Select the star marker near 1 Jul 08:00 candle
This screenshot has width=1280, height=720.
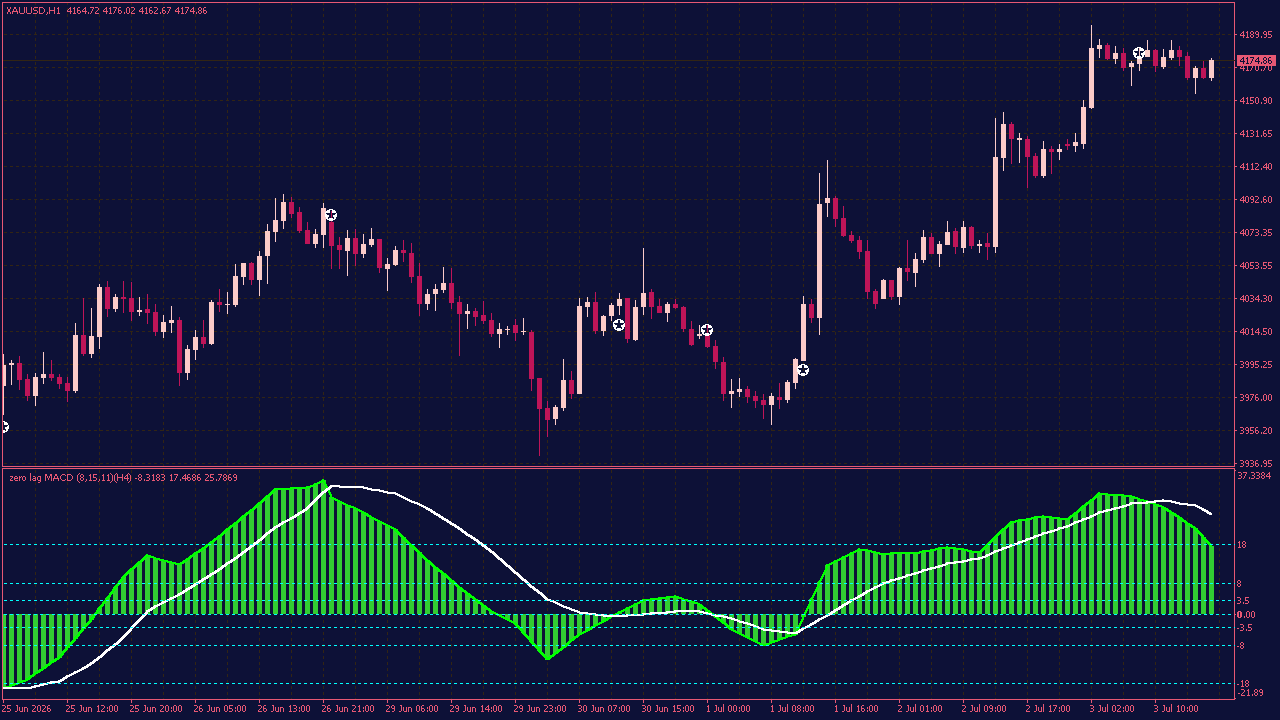point(802,370)
